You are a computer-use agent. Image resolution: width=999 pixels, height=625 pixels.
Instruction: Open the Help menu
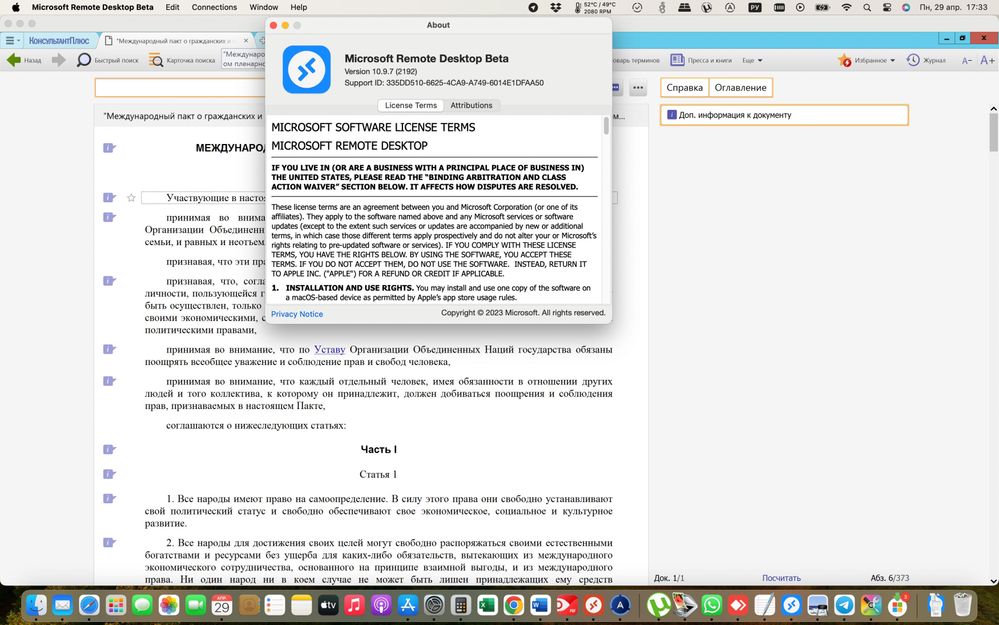point(299,8)
